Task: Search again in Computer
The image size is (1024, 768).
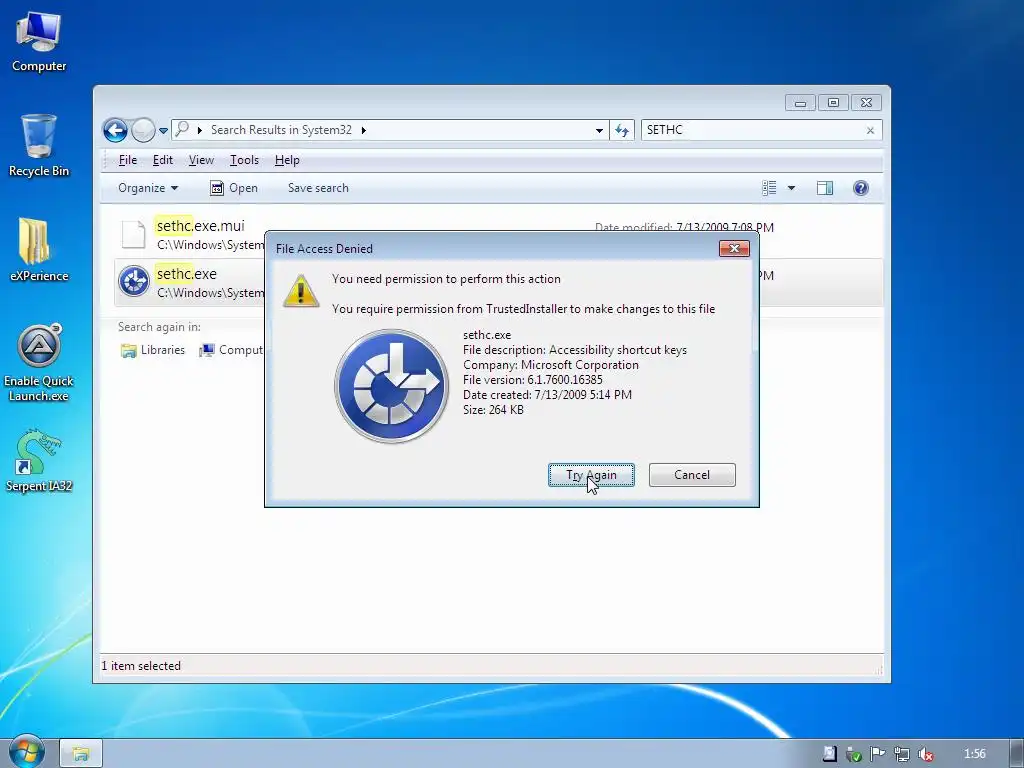Action: (231, 350)
